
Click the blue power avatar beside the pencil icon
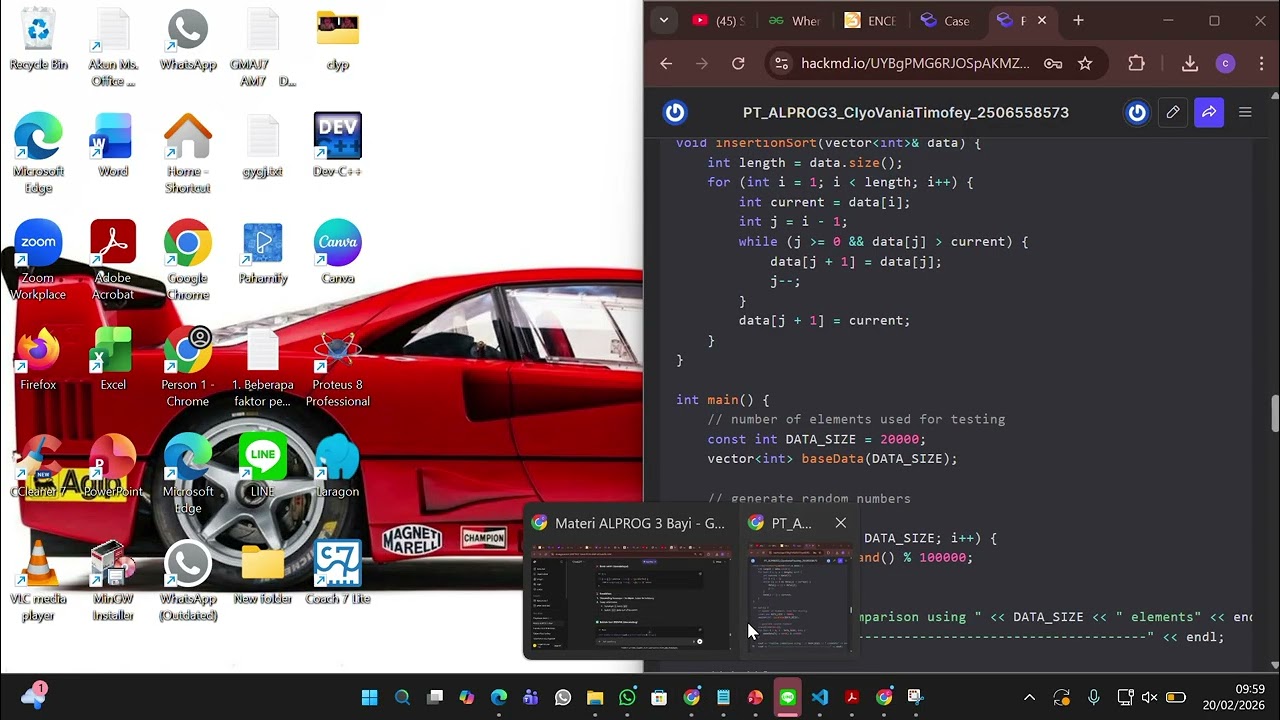coord(1137,112)
